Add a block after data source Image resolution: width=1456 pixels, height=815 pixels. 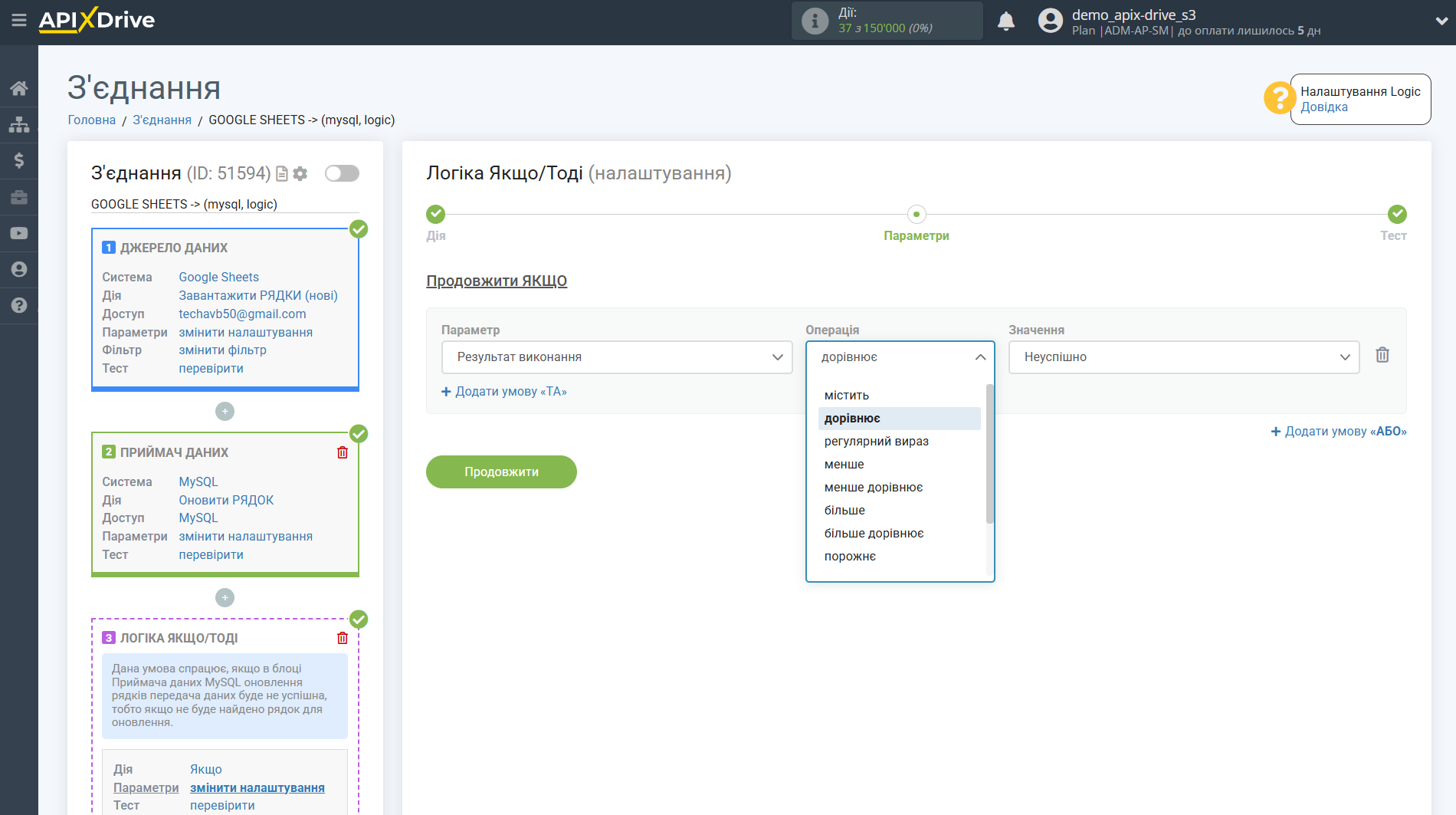pos(225,412)
